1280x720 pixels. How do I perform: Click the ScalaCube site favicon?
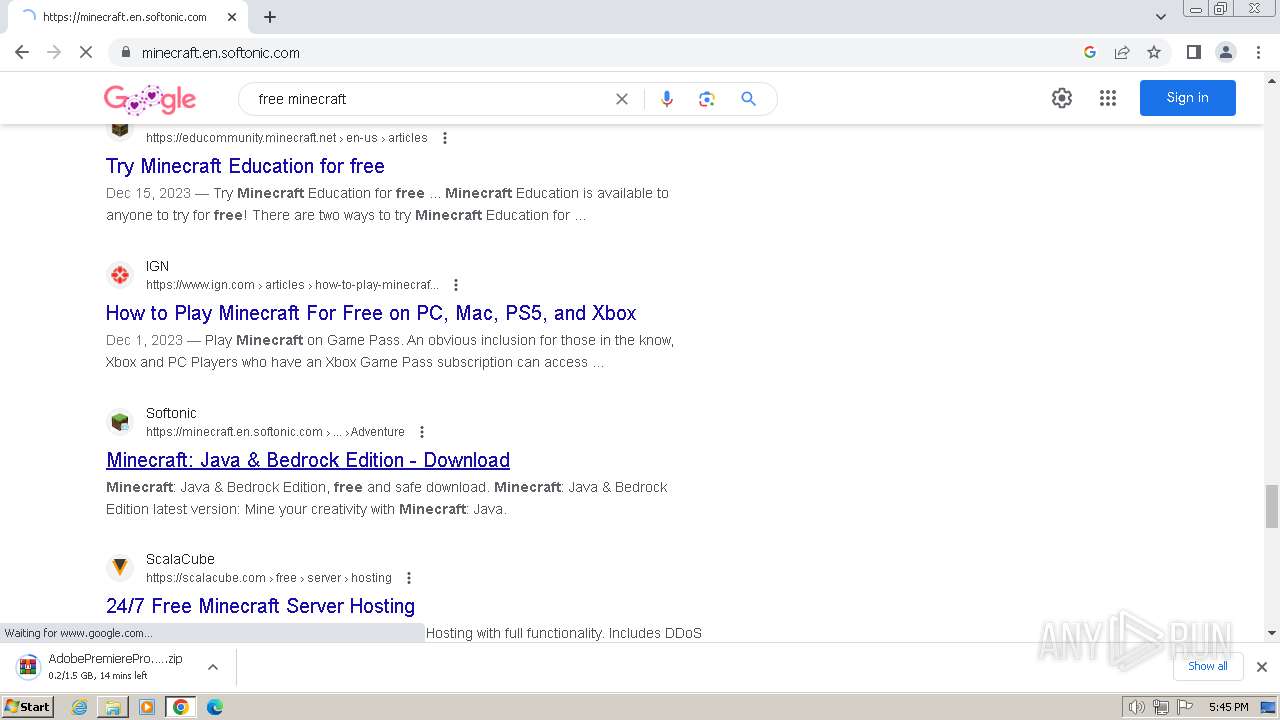[x=120, y=568]
